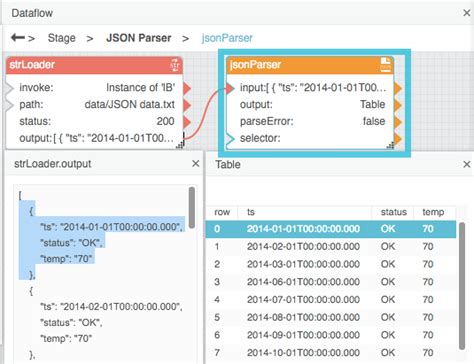474x364 pixels.
Task: Select table row 4 timestamp 2014-07-01
Action: point(303,300)
